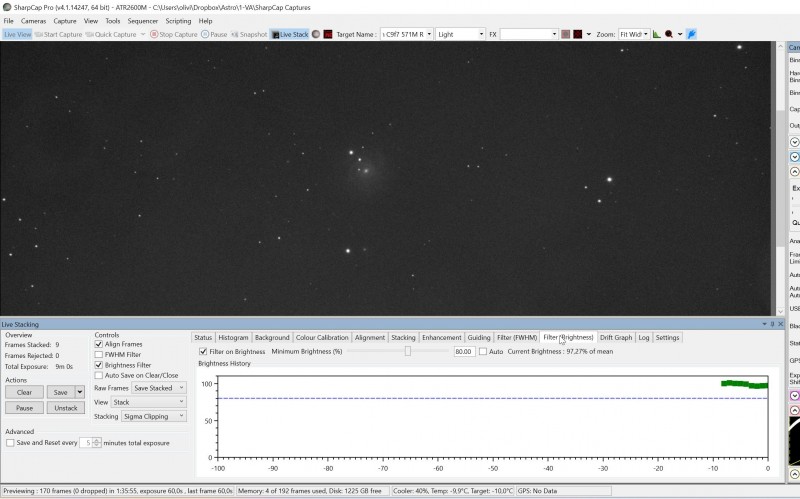
Task: Click the red magnifier toolbar icon
Action: (x=668, y=34)
